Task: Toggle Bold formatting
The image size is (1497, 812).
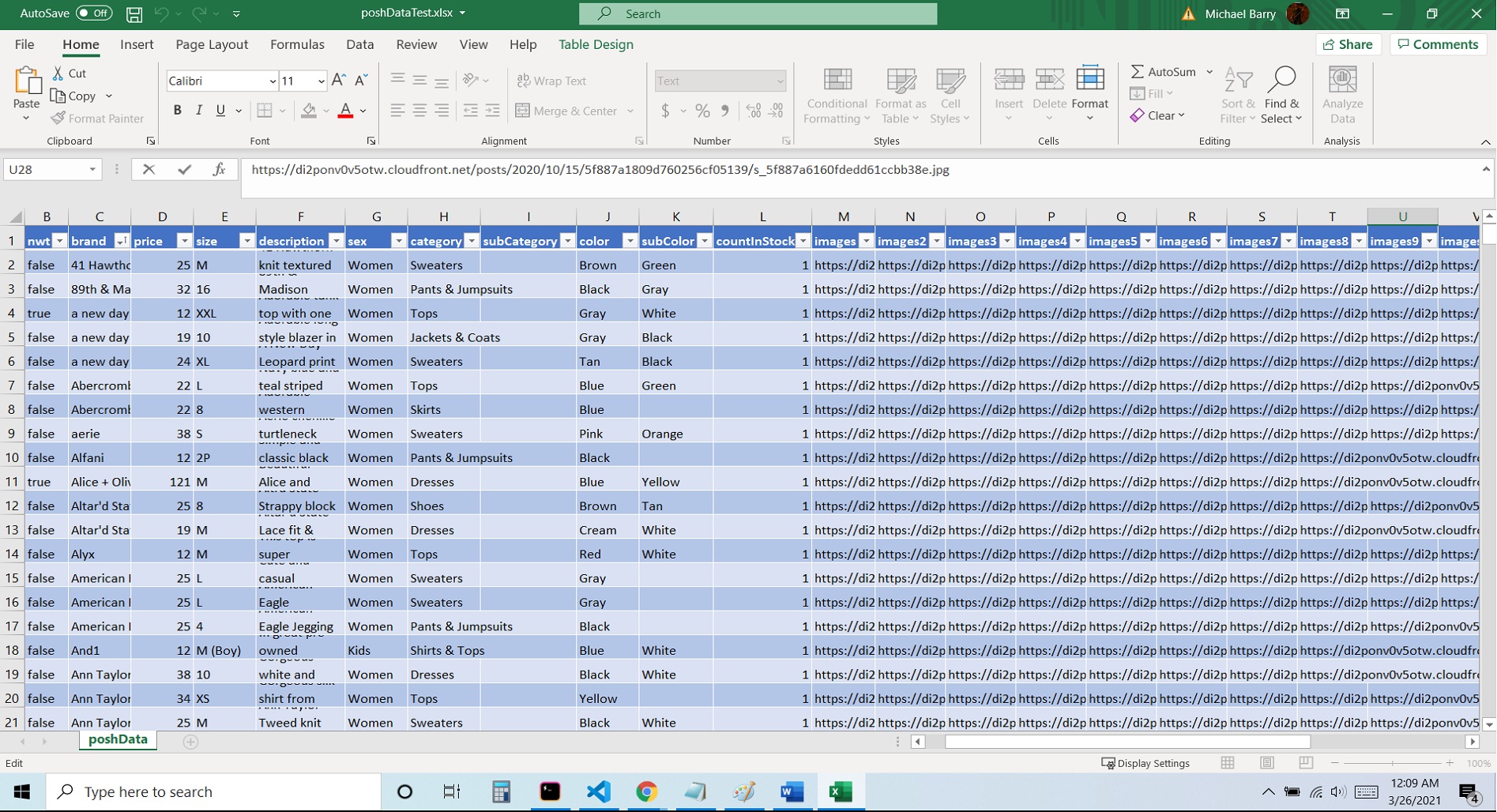Action: [x=177, y=111]
